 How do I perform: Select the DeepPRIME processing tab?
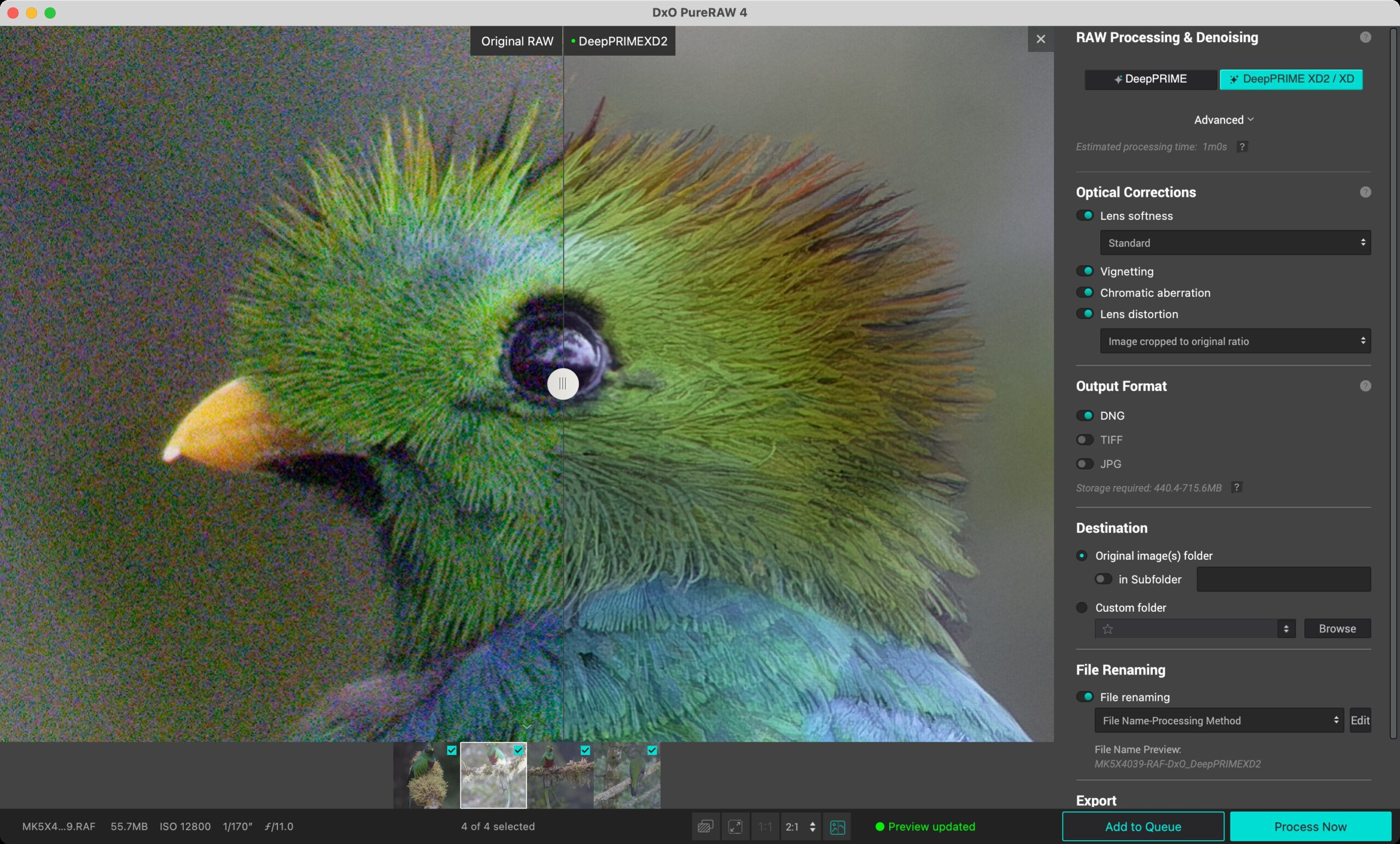[x=1151, y=79]
